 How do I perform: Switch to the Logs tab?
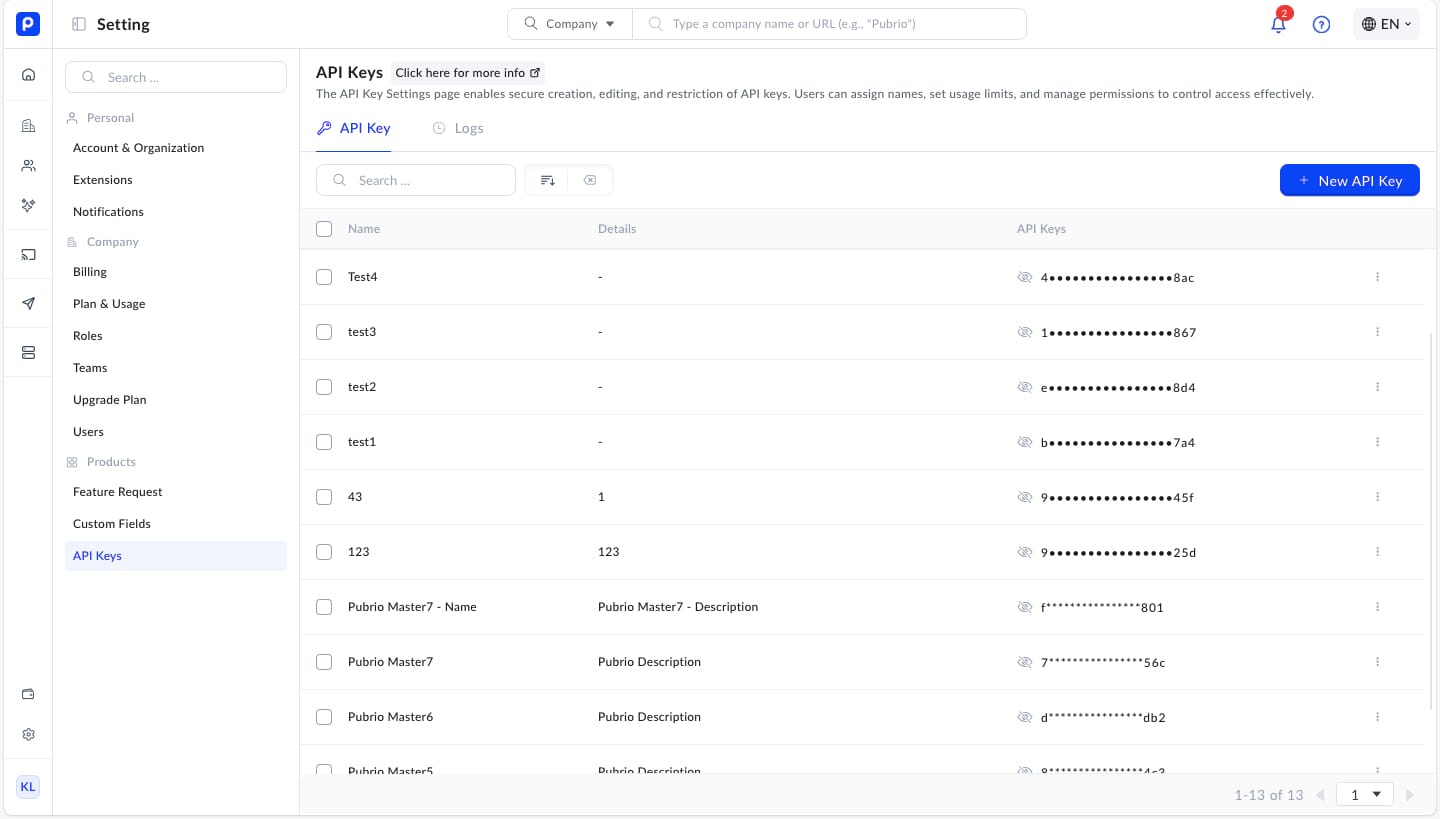[458, 128]
